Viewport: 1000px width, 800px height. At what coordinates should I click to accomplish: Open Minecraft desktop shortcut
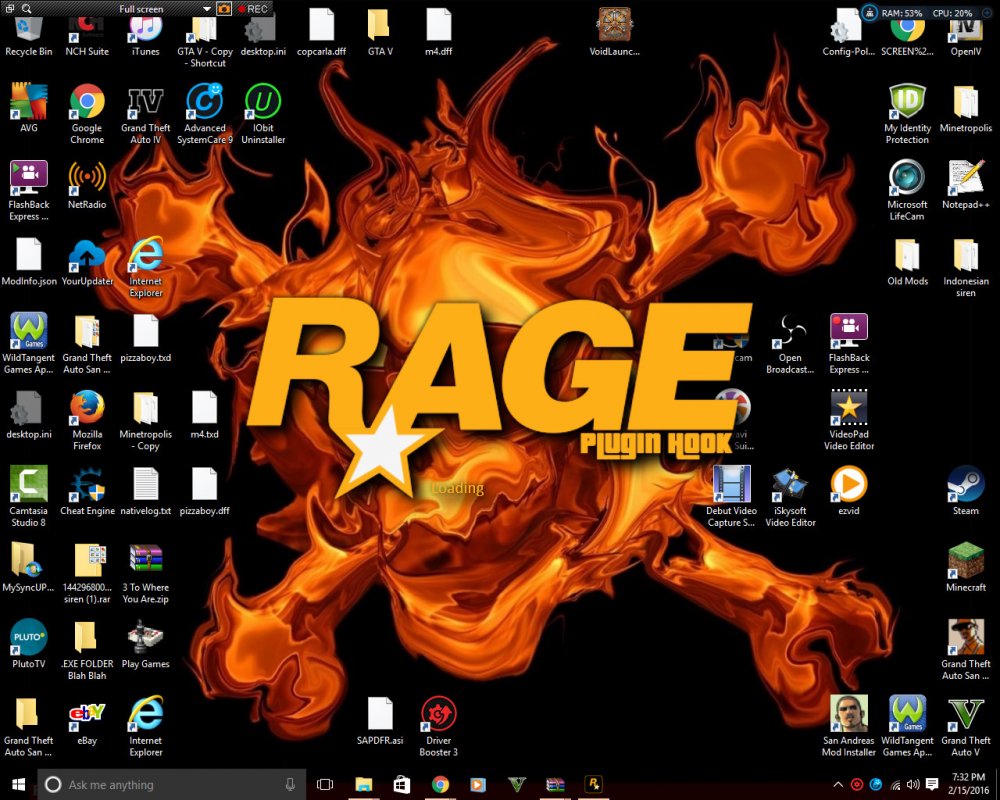click(x=966, y=567)
